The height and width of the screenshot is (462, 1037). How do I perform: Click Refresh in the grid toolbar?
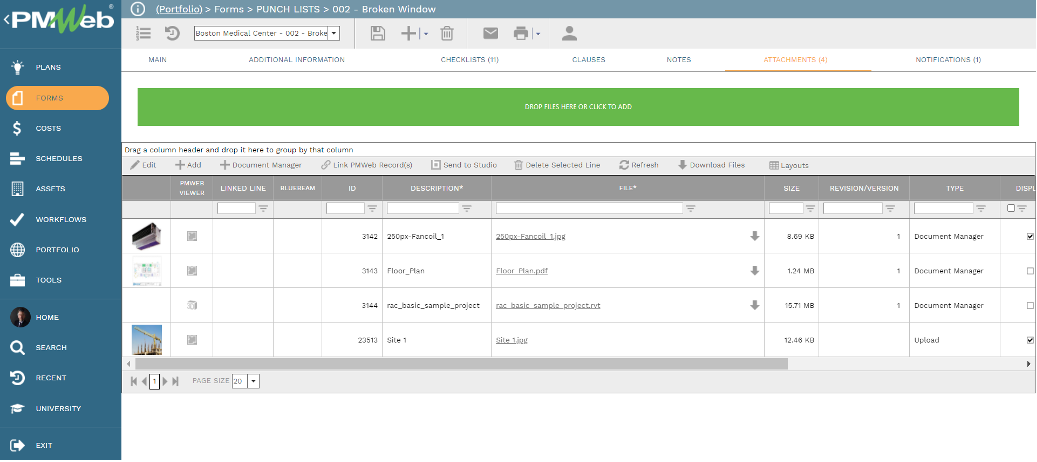[x=639, y=165]
